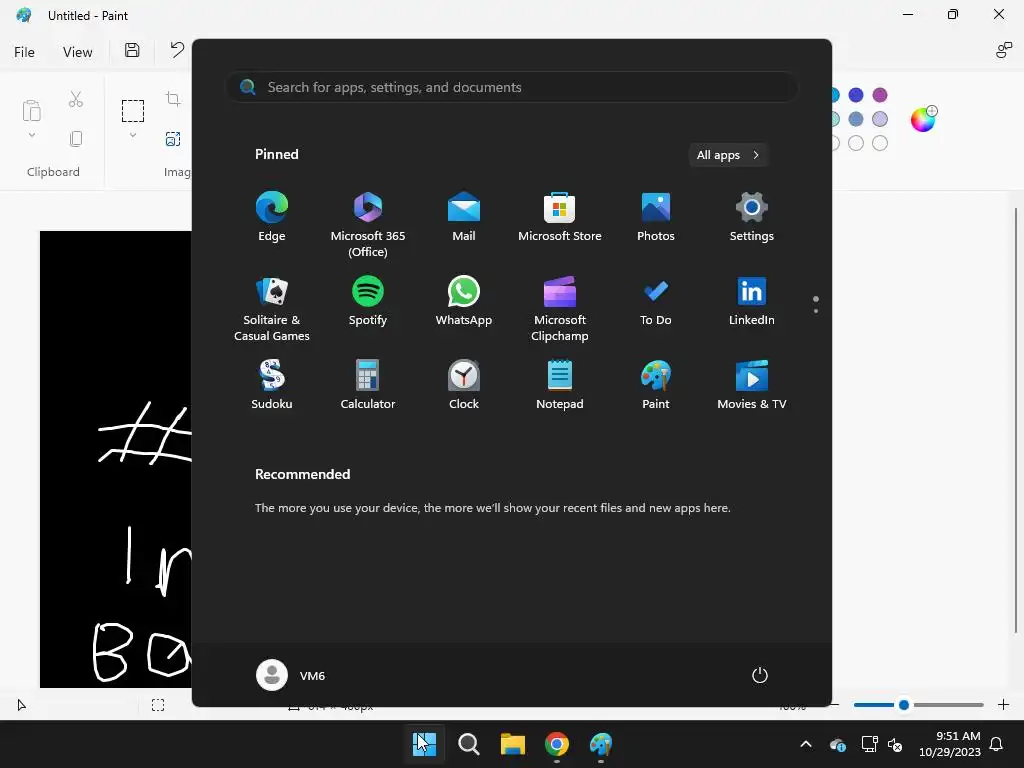Click the Crop tool in Paint
This screenshot has height=768, width=1024.
coord(173,99)
